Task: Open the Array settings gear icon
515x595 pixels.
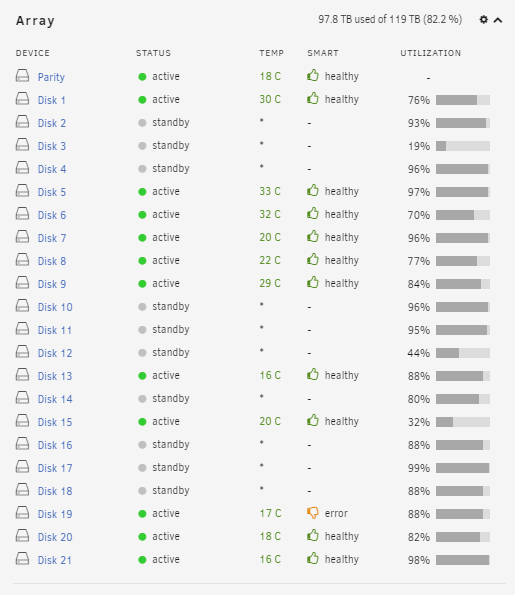Action: click(x=484, y=19)
